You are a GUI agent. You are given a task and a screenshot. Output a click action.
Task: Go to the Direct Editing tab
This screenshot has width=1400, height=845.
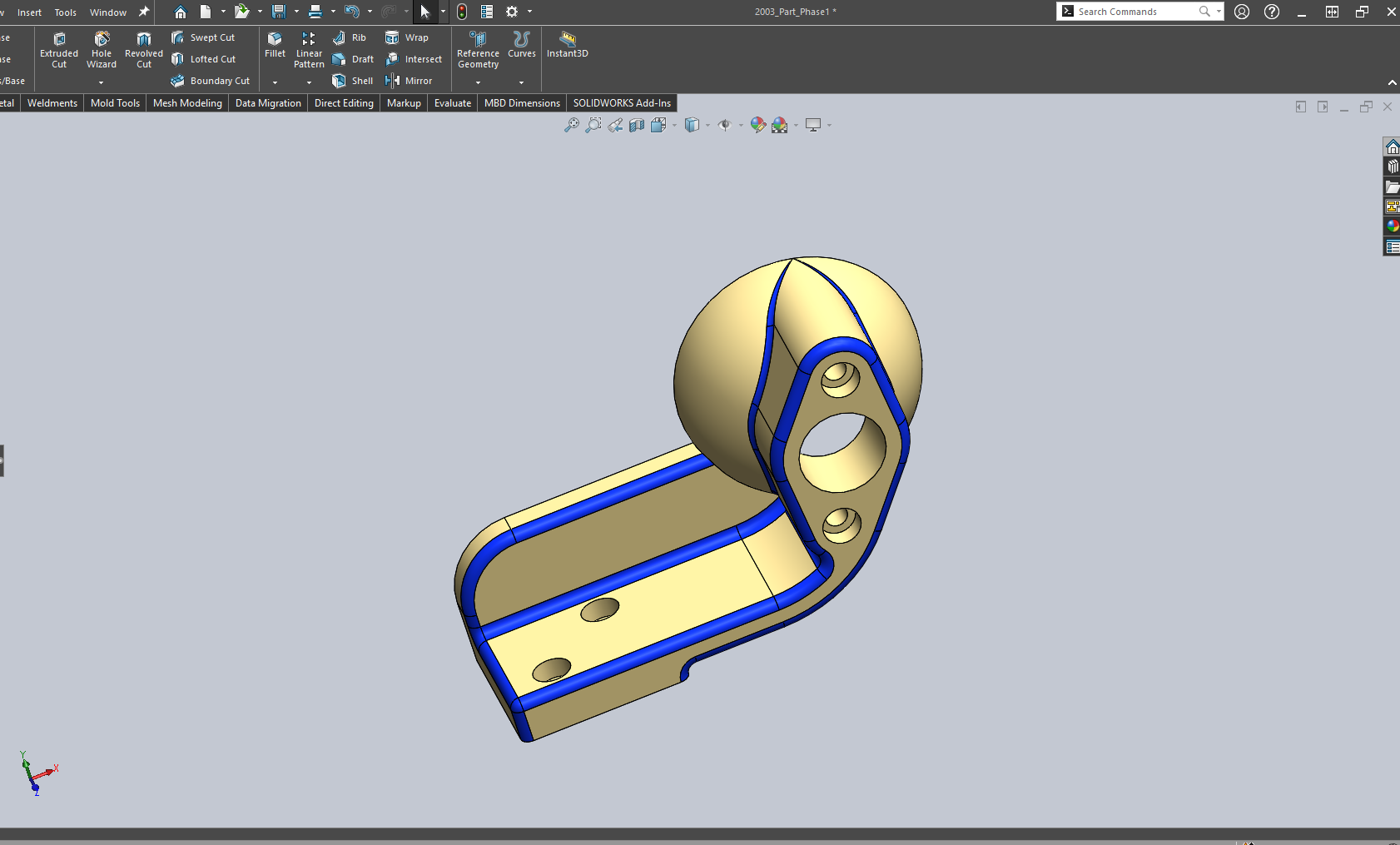(x=344, y=103)
